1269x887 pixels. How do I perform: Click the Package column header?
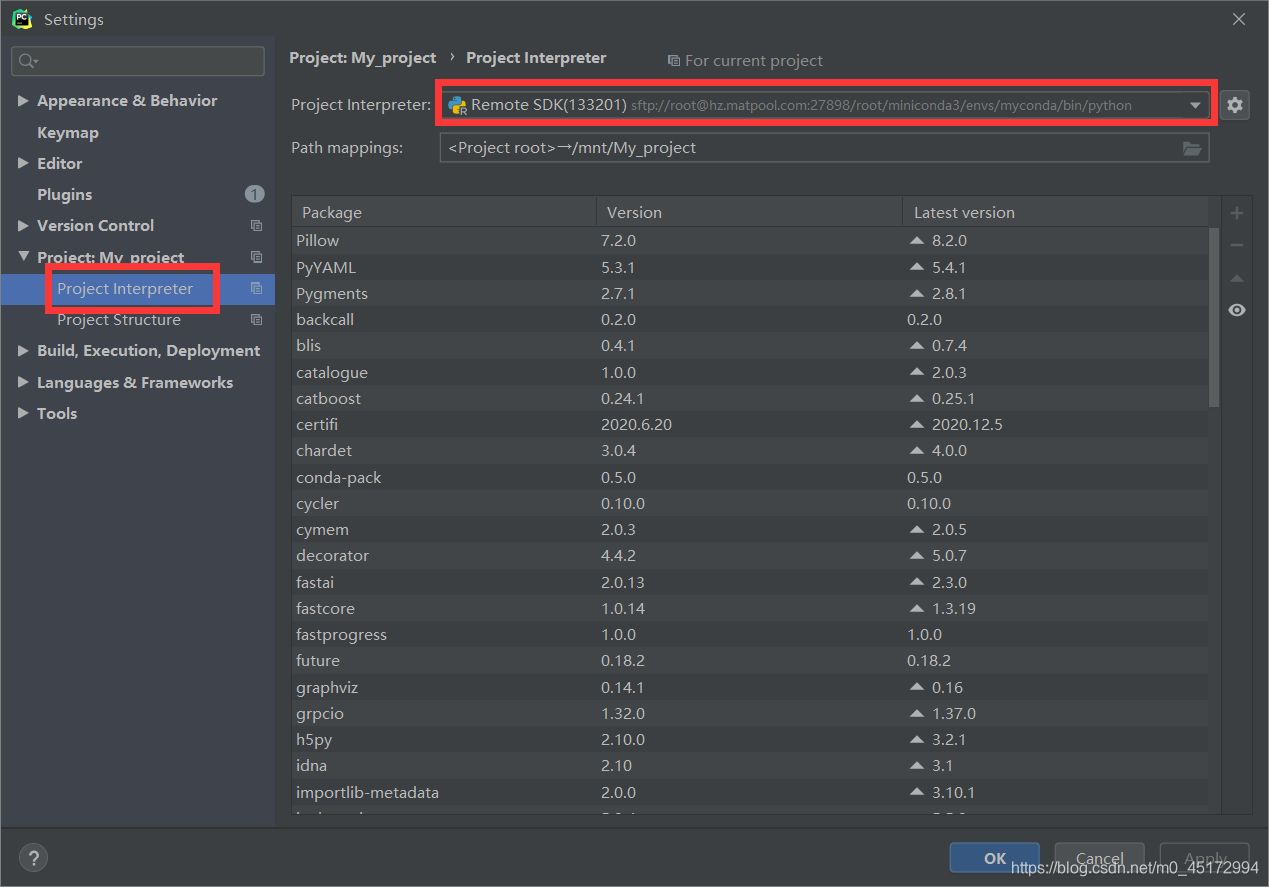[444, 212]
